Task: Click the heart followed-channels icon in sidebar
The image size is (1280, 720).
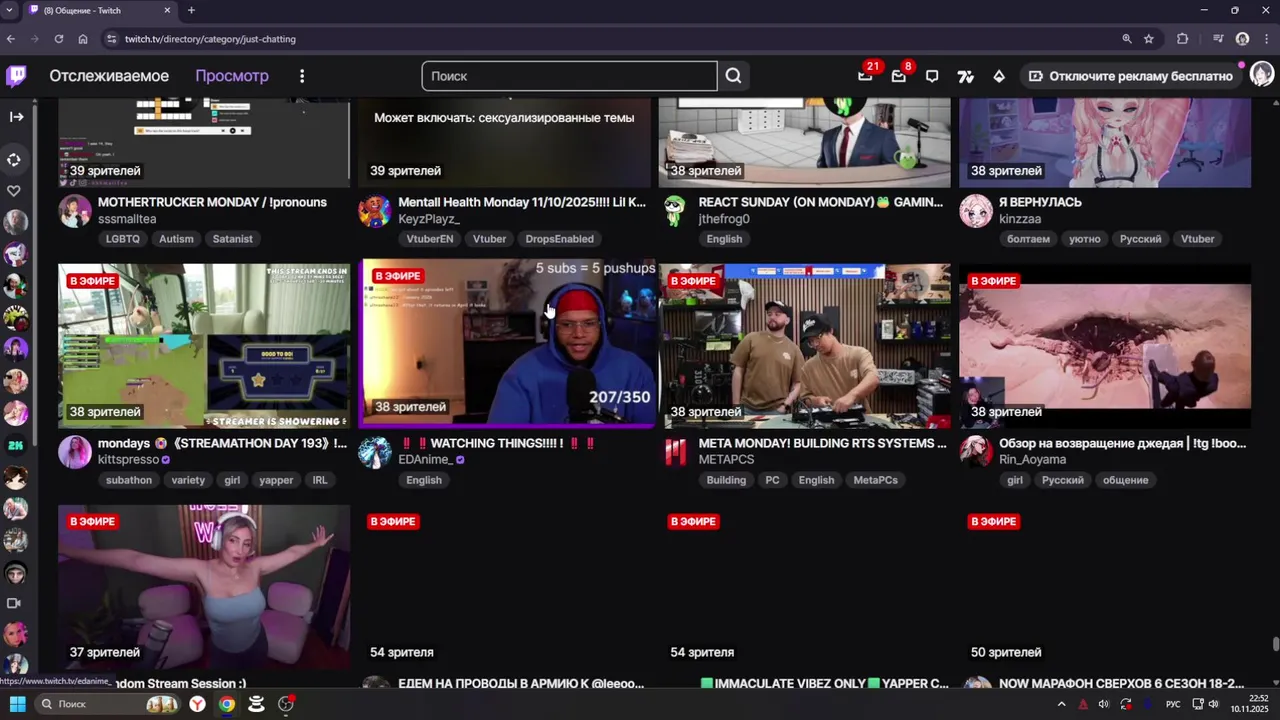Action: 14,190
